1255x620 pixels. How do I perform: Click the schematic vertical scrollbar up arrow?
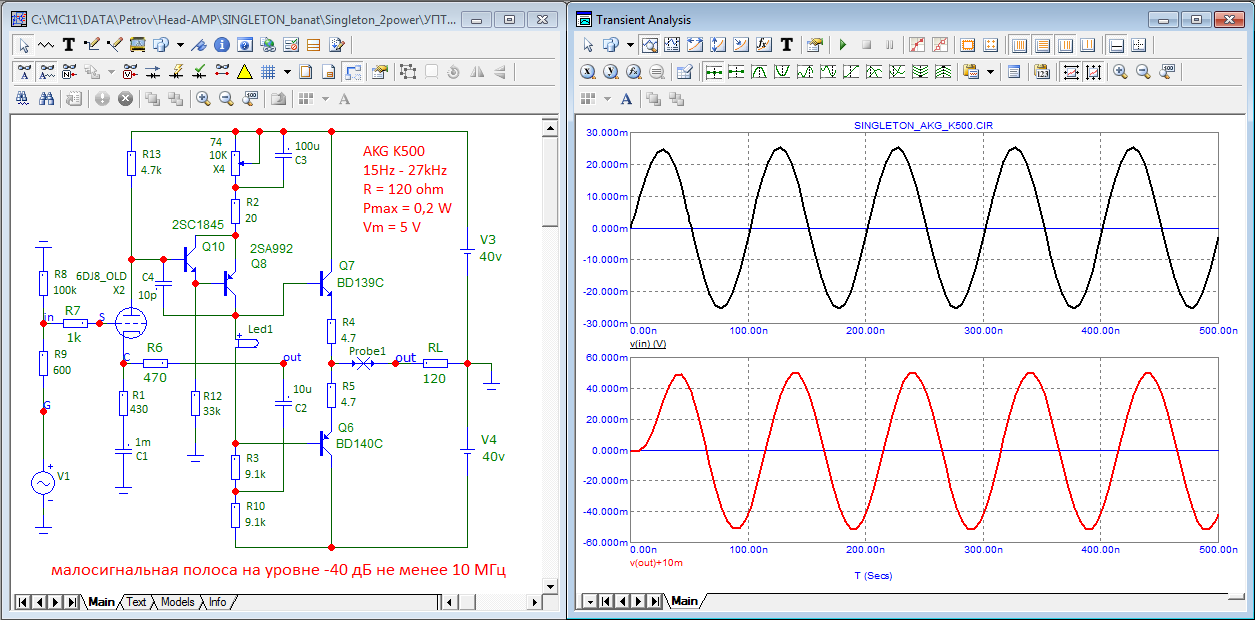point(549,127)
